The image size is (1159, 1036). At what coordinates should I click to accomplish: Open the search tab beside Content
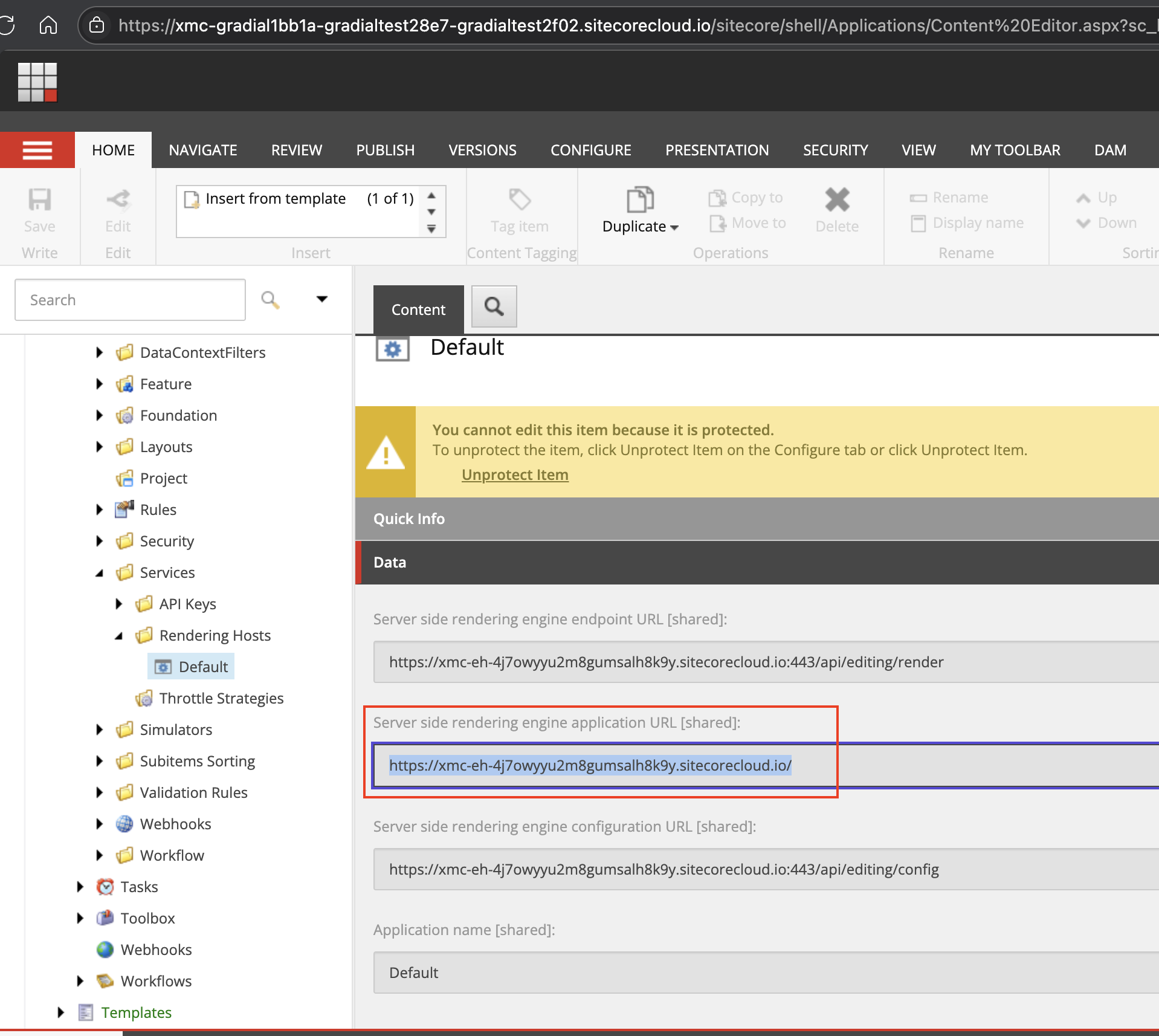coord(494,307)
